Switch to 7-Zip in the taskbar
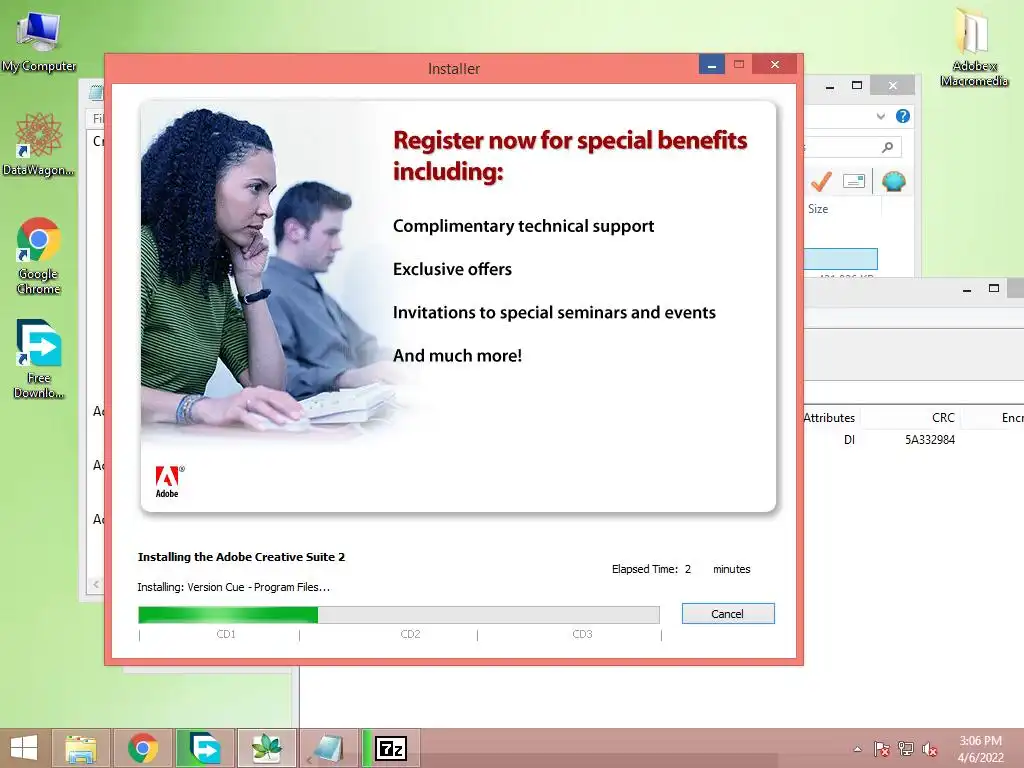This screenshot has height=768, width=1024. (x=391, y=748)
